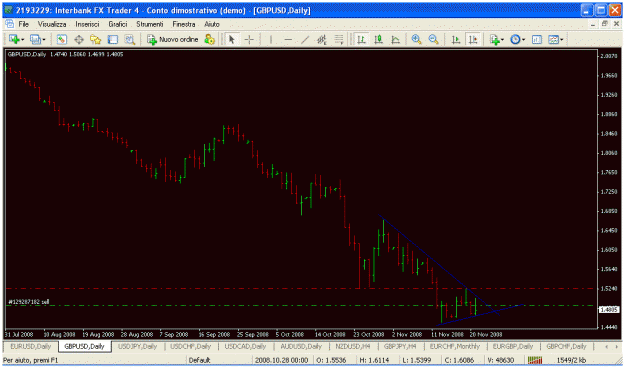The image size is (625, 368).
Task: Open the Grafici menu
Action: point(118,24)
